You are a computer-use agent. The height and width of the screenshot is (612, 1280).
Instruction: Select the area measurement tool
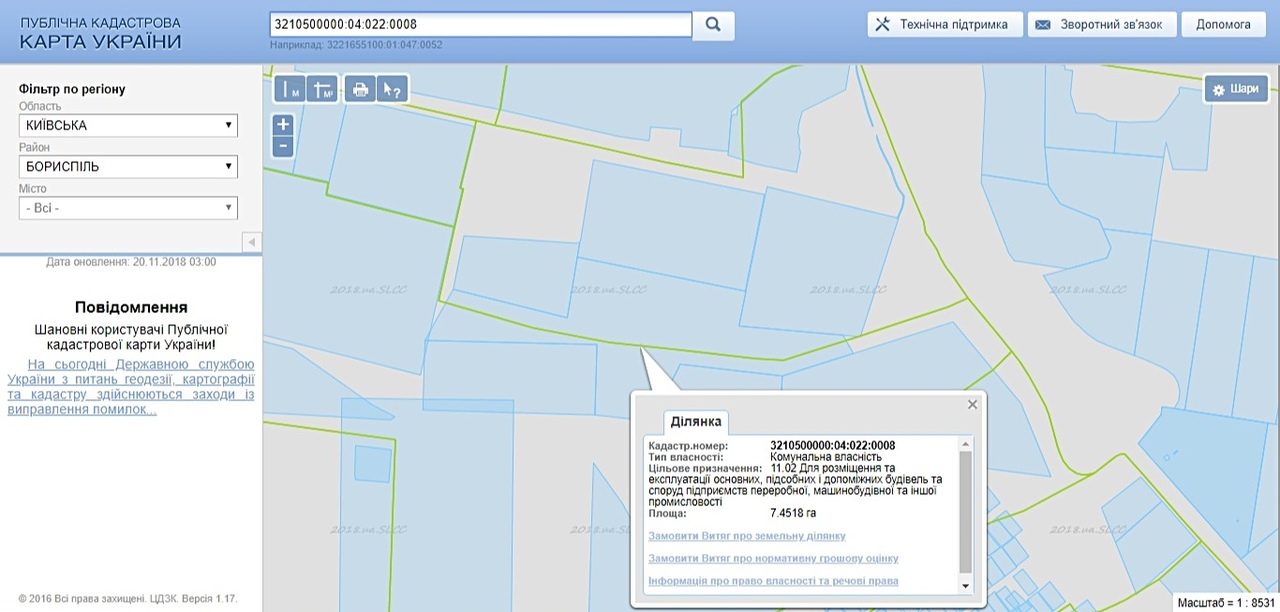[x=323, y=90]
